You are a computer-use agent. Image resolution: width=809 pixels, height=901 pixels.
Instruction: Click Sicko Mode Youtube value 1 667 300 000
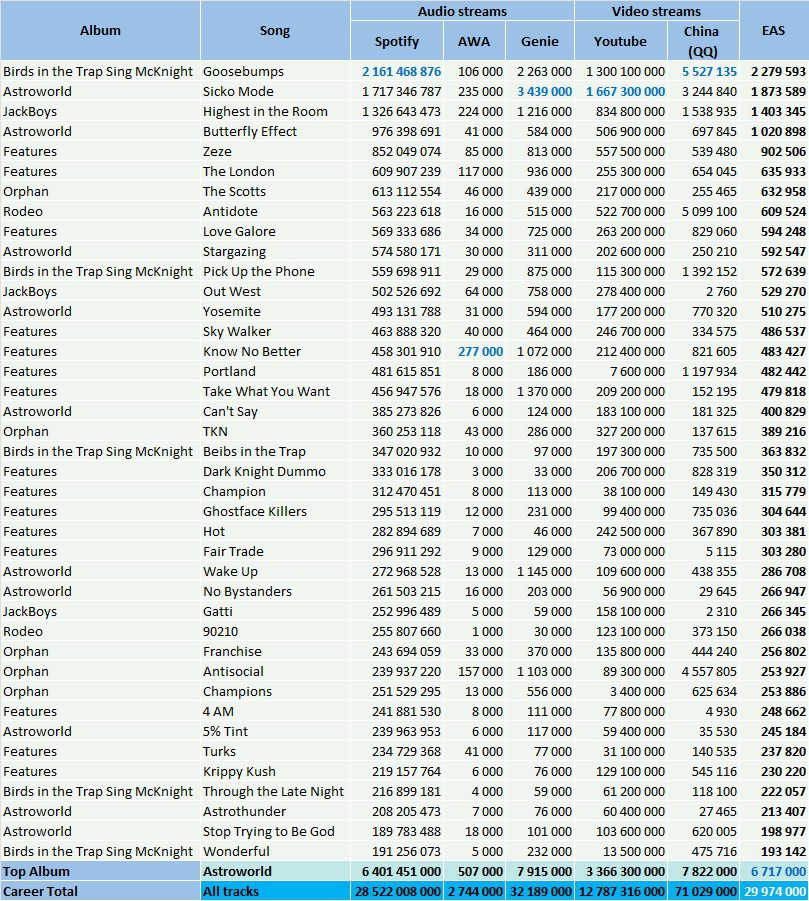tap(625, 91)
